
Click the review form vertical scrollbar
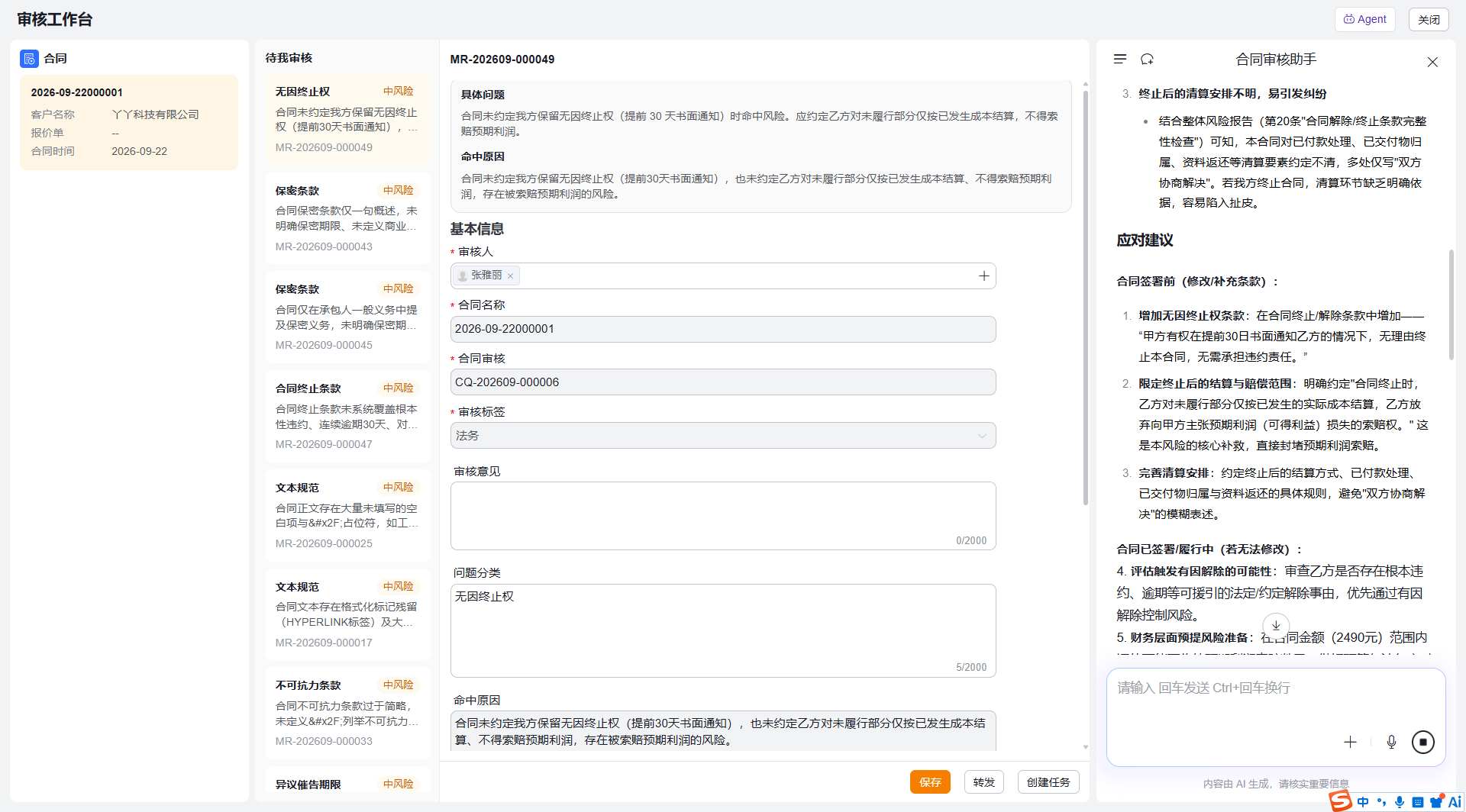click(1085, 298)
